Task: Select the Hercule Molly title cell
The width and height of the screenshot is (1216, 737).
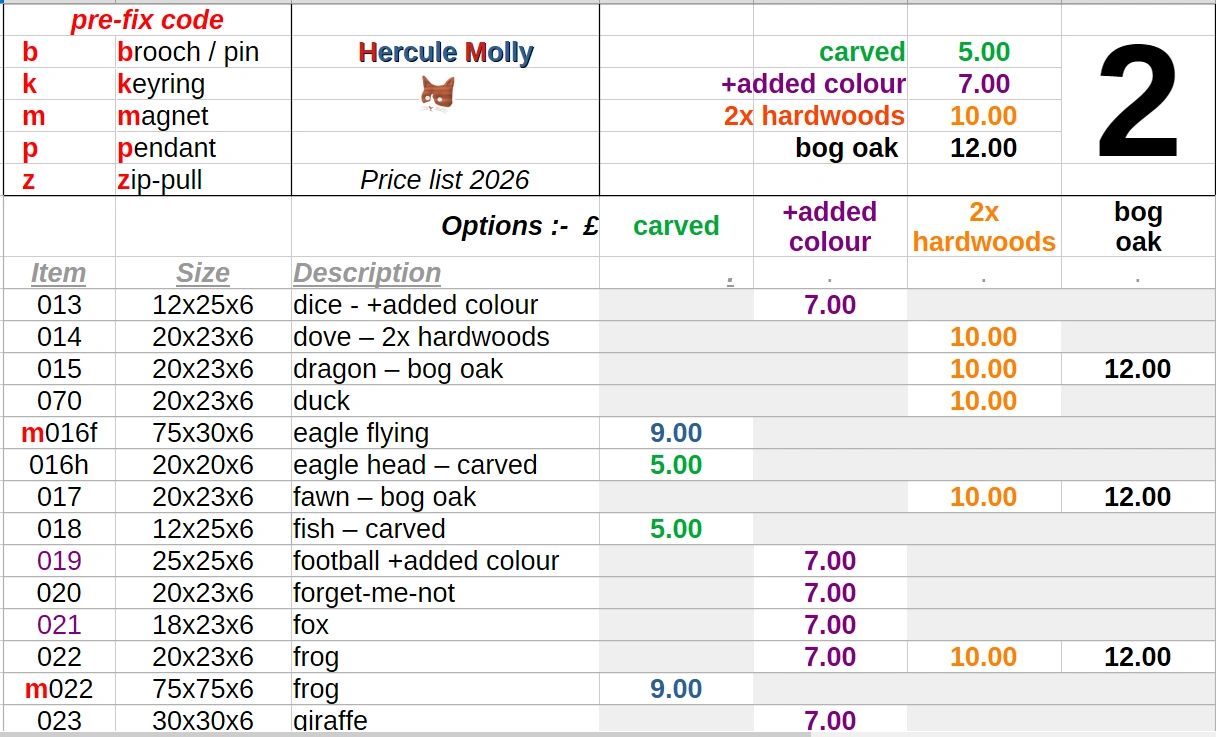Action: [446, 52]
